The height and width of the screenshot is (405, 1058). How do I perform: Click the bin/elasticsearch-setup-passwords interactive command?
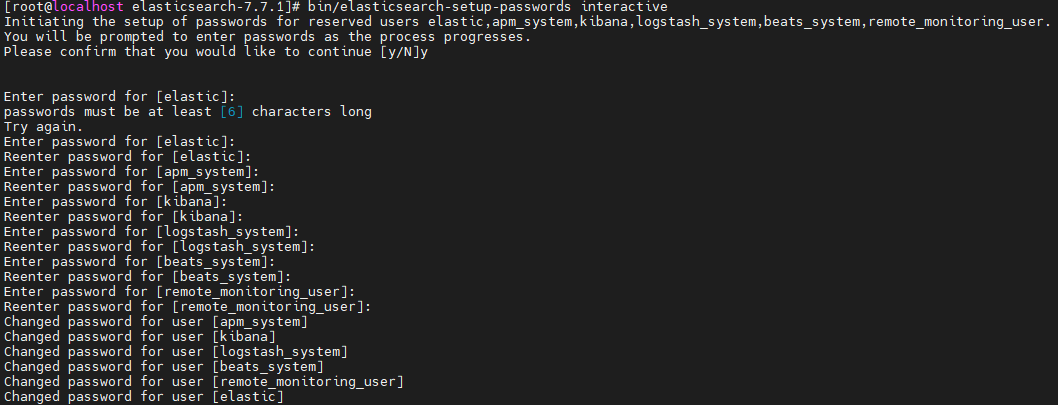(488, 7)
